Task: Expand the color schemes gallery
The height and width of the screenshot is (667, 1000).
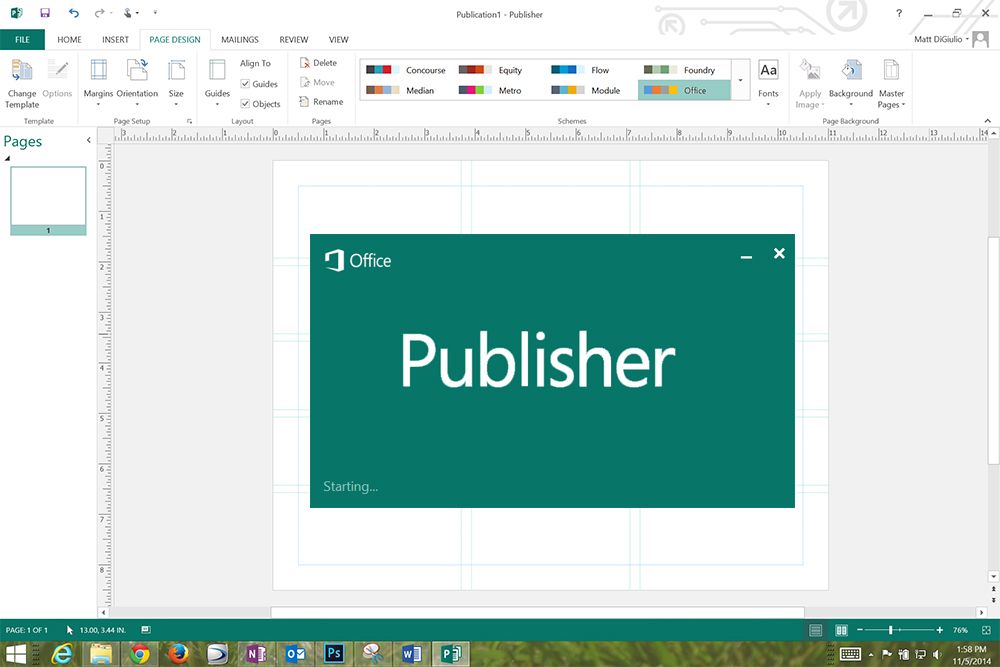Action: pos(740,79)
